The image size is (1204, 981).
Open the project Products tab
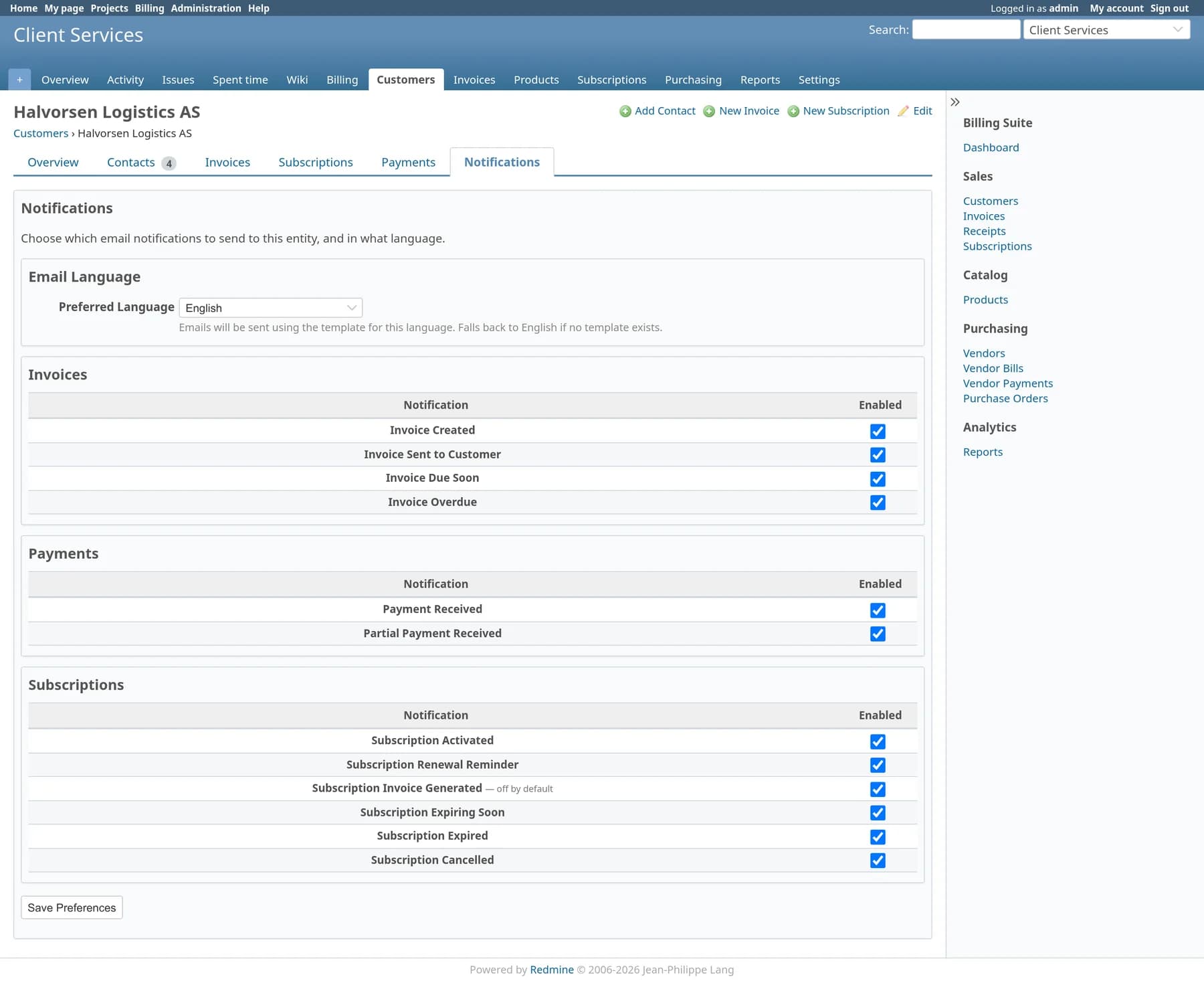click(x=536, y=80)
